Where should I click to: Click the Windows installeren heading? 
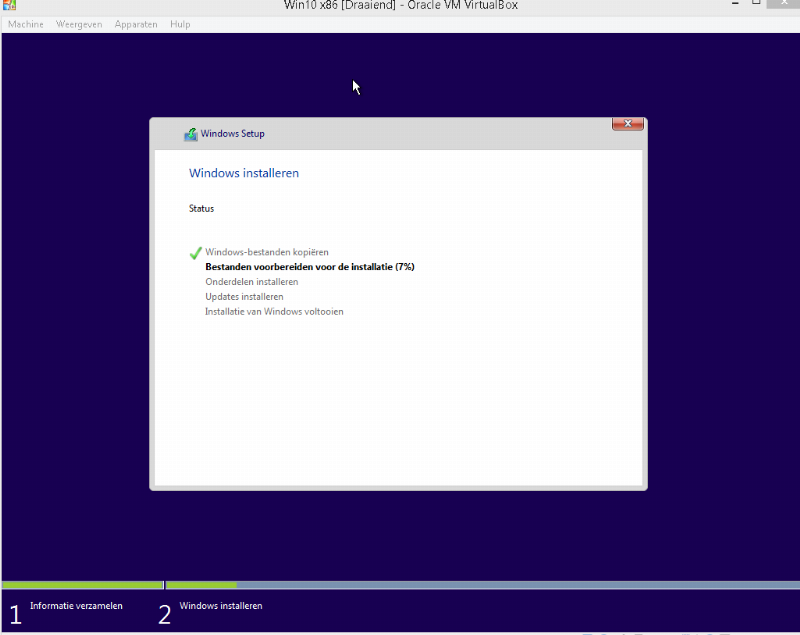[244, 173]
